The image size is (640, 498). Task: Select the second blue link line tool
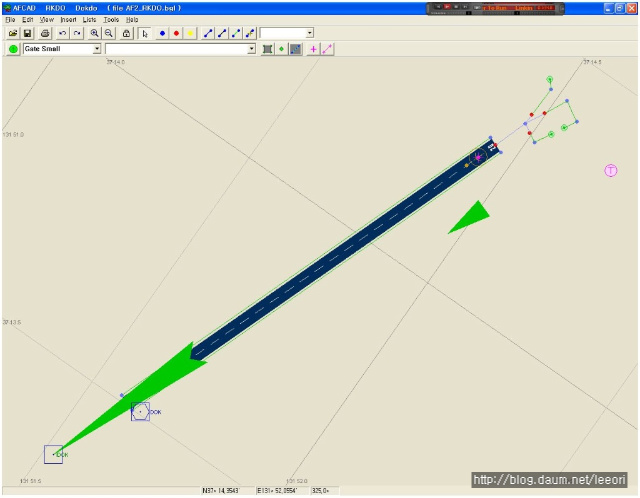point(222,33)
